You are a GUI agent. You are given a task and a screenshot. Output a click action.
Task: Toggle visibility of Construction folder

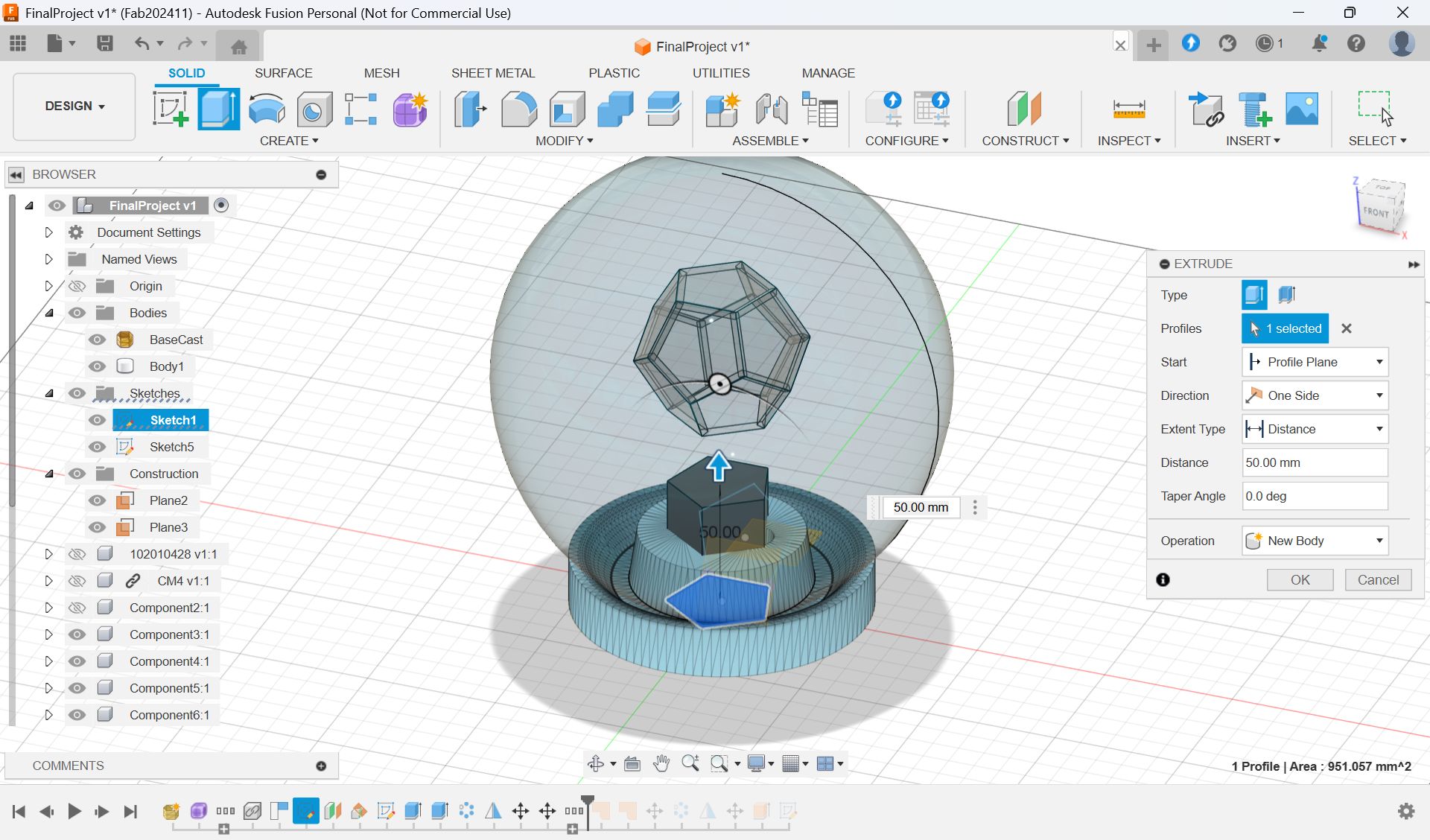click(77, 474)
